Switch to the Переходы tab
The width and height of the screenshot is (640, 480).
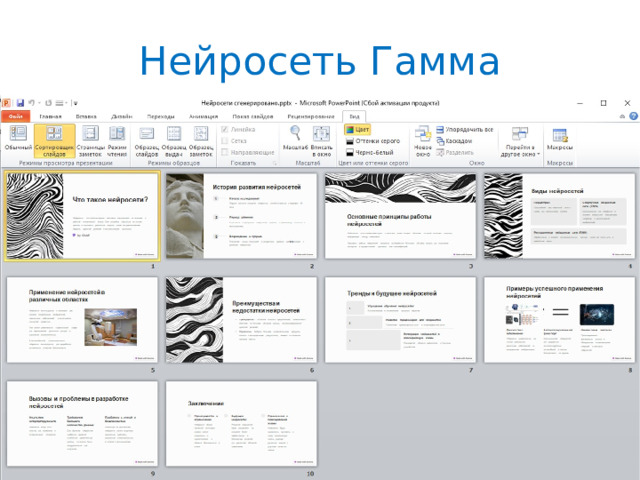coord(161,116)
